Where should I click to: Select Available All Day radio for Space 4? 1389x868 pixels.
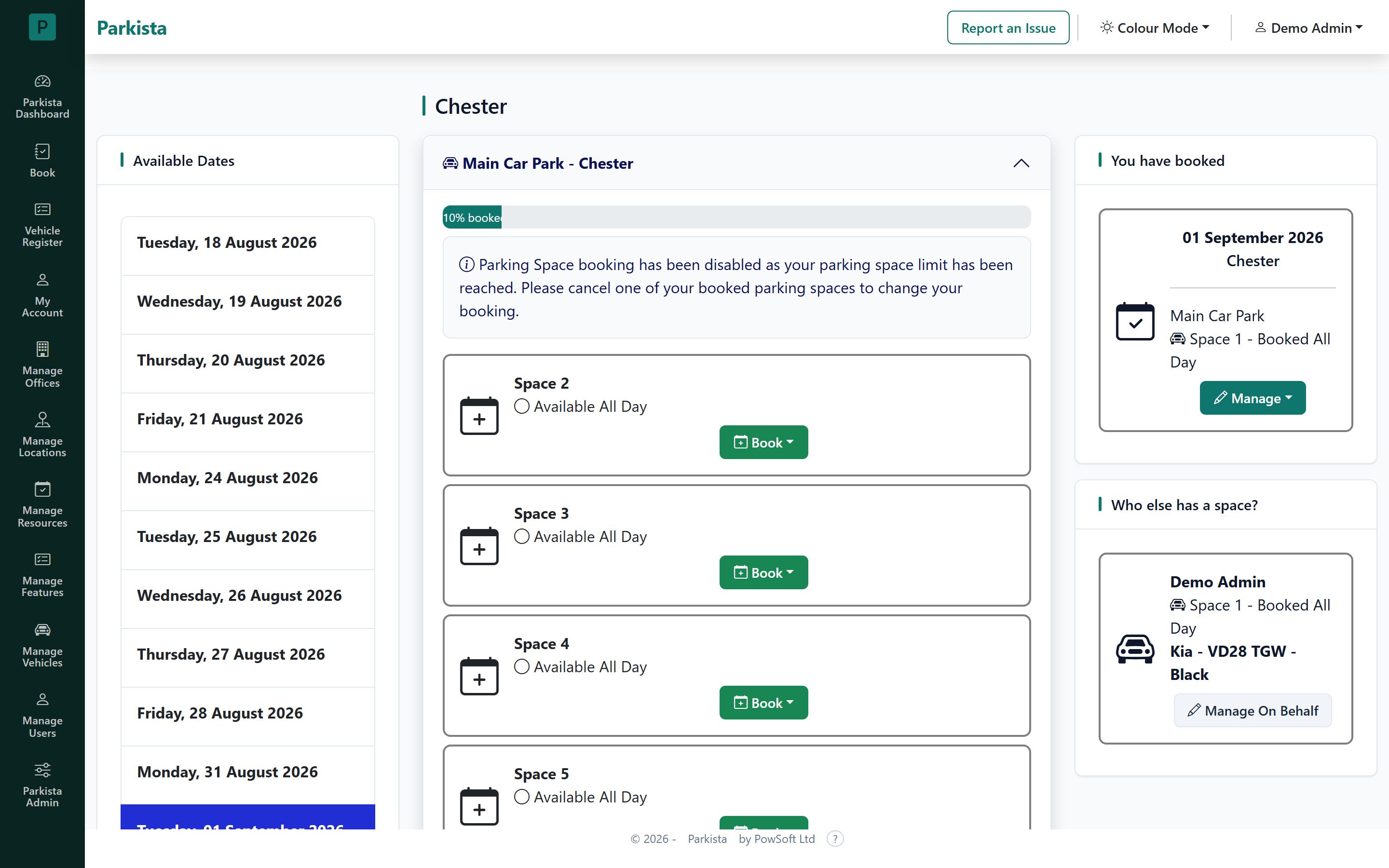pyautogui.click(x=522, y=667)
